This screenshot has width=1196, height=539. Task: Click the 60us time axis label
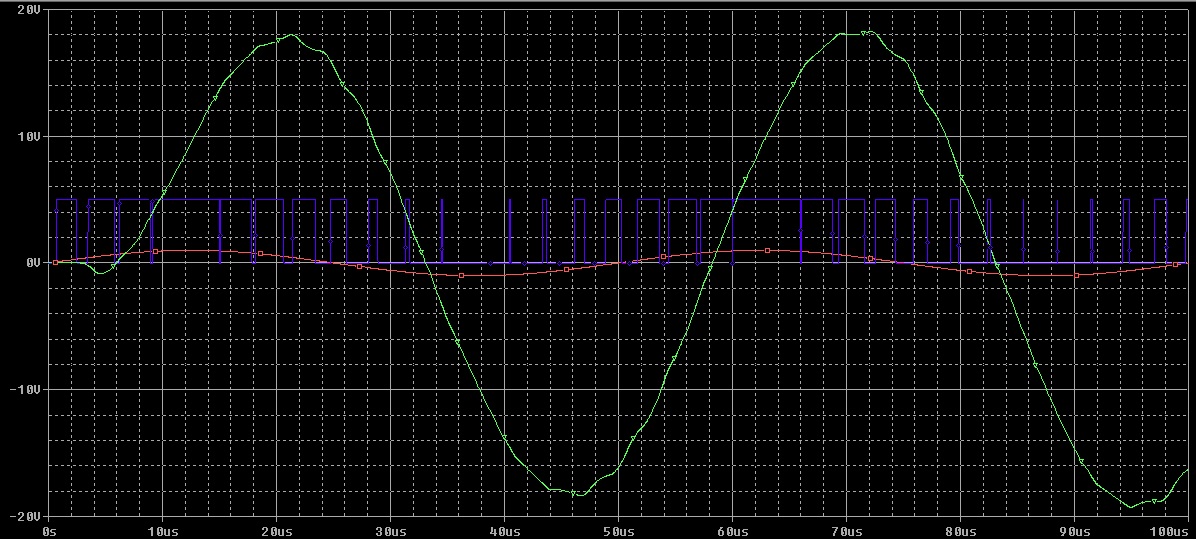click(731, 530)
